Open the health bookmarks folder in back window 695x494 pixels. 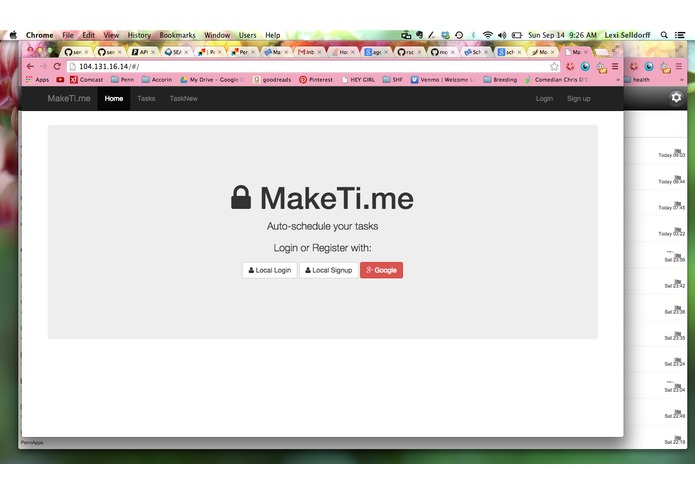coord(637,80)
